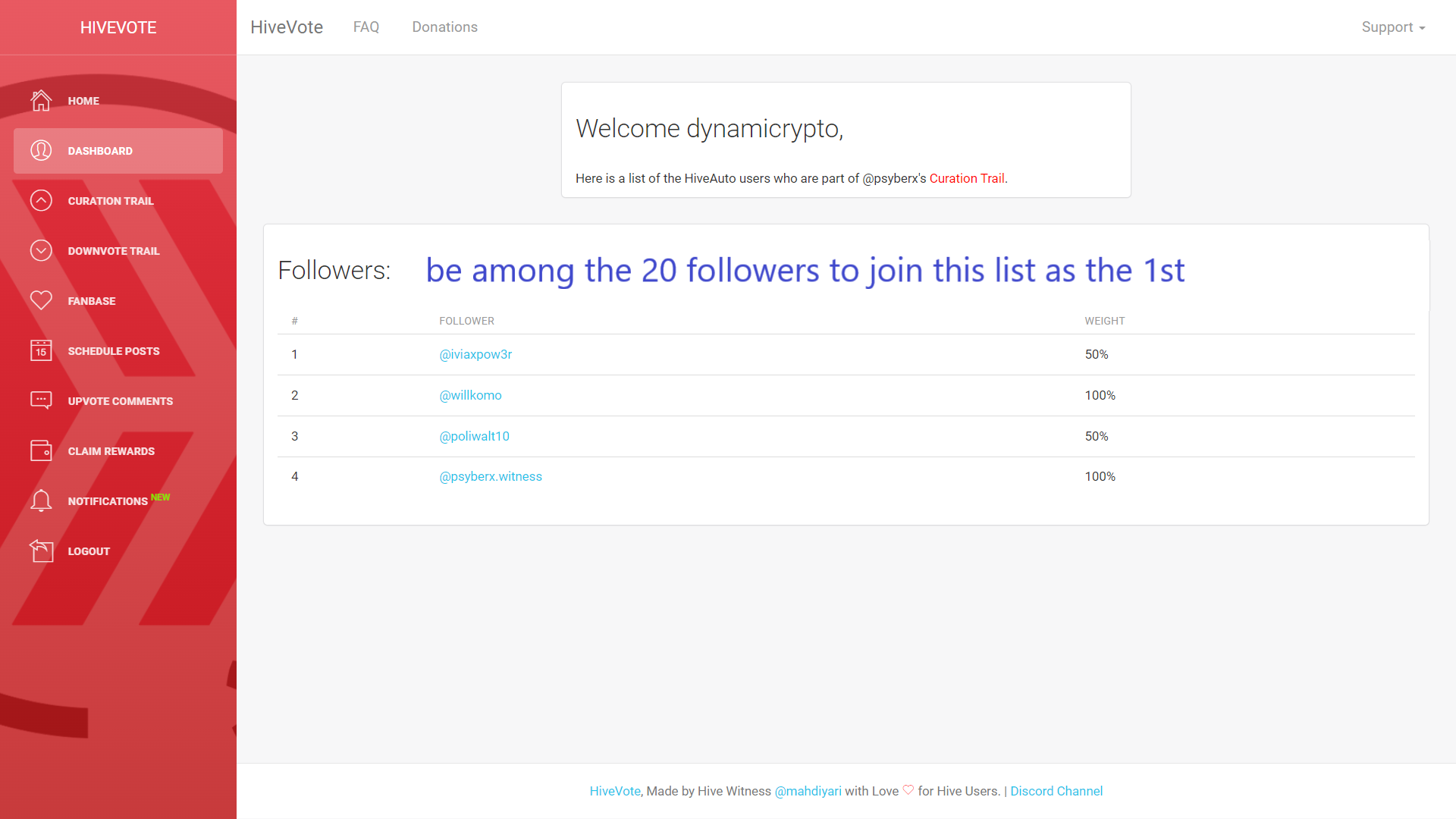Open the Discord Channel link
Image resolution: width=1456 pixels, height=819 pixels.
pyautogui.click(x=1056, y=791)
